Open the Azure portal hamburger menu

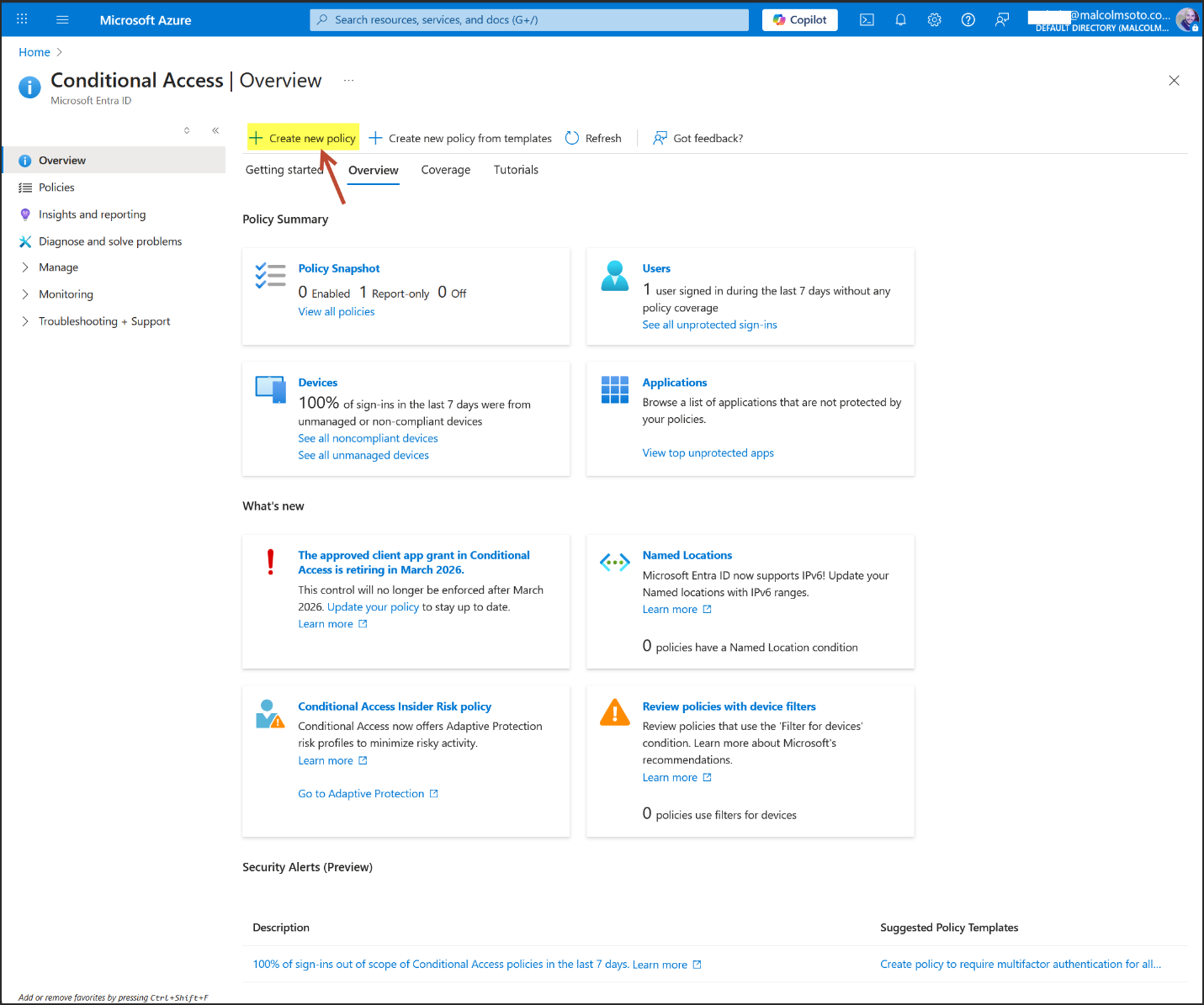coord(62,20)
